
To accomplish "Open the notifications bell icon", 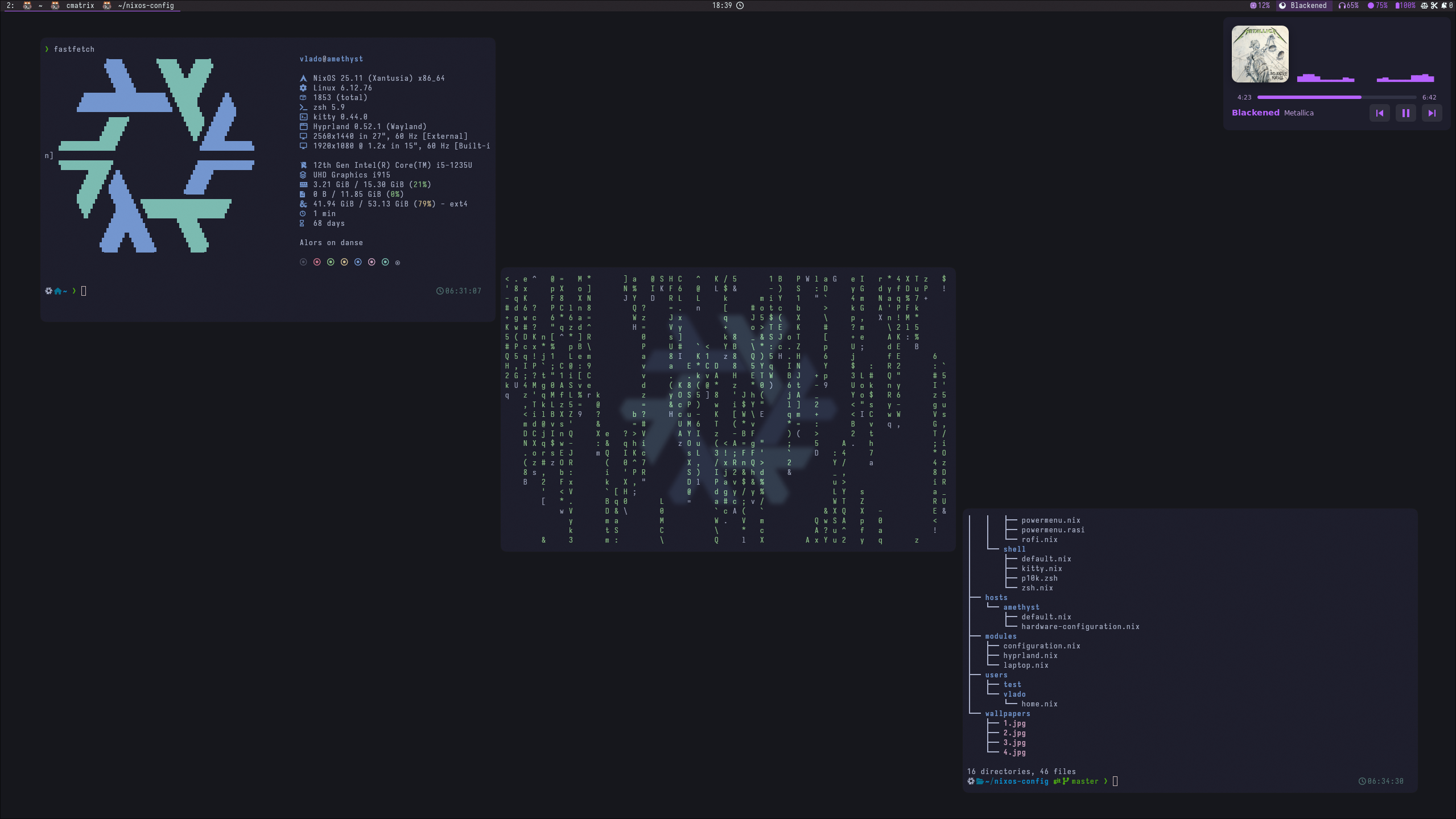I will click(1444, 6).
